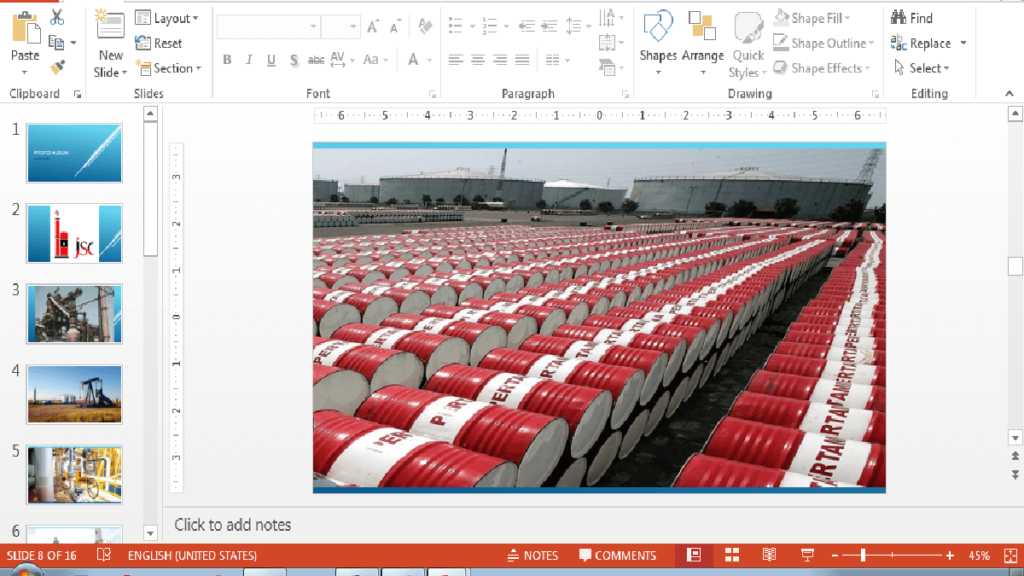This screenshot has height=576, width=1024.
Task: Click the English (United States) language indicator
Action: point(192,555)
